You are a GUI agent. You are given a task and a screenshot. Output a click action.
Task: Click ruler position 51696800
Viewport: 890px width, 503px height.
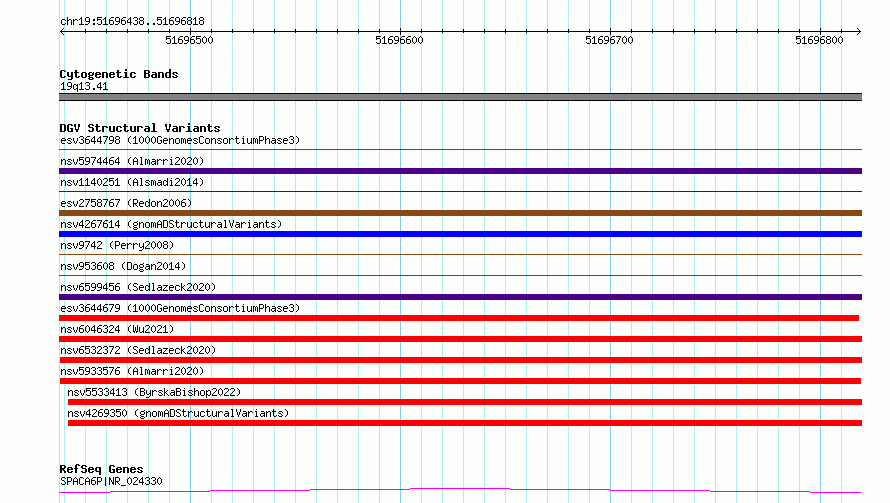pos(820,40)
